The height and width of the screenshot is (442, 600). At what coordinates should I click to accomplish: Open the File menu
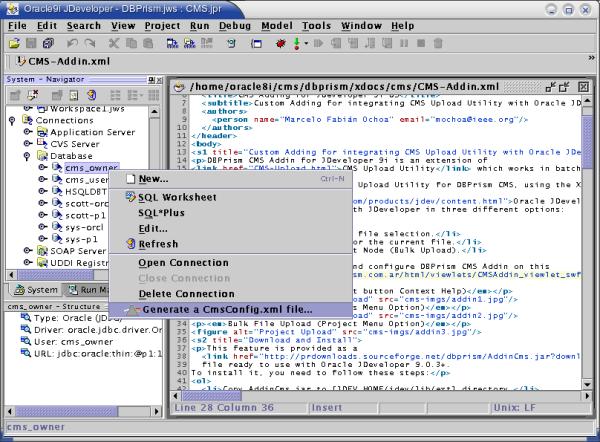click(17, 26)
